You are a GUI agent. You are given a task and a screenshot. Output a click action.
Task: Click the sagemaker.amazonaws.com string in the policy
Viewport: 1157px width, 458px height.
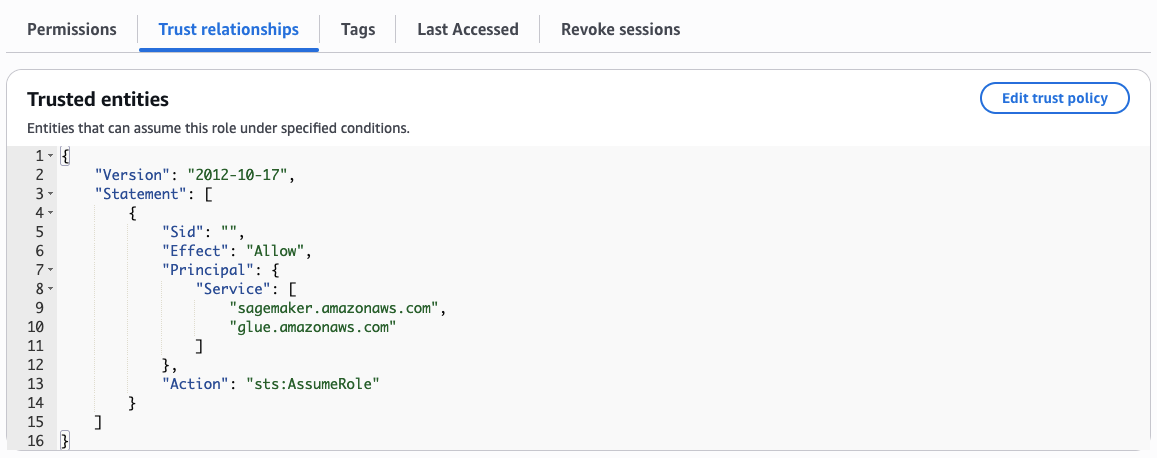(335, 308)
